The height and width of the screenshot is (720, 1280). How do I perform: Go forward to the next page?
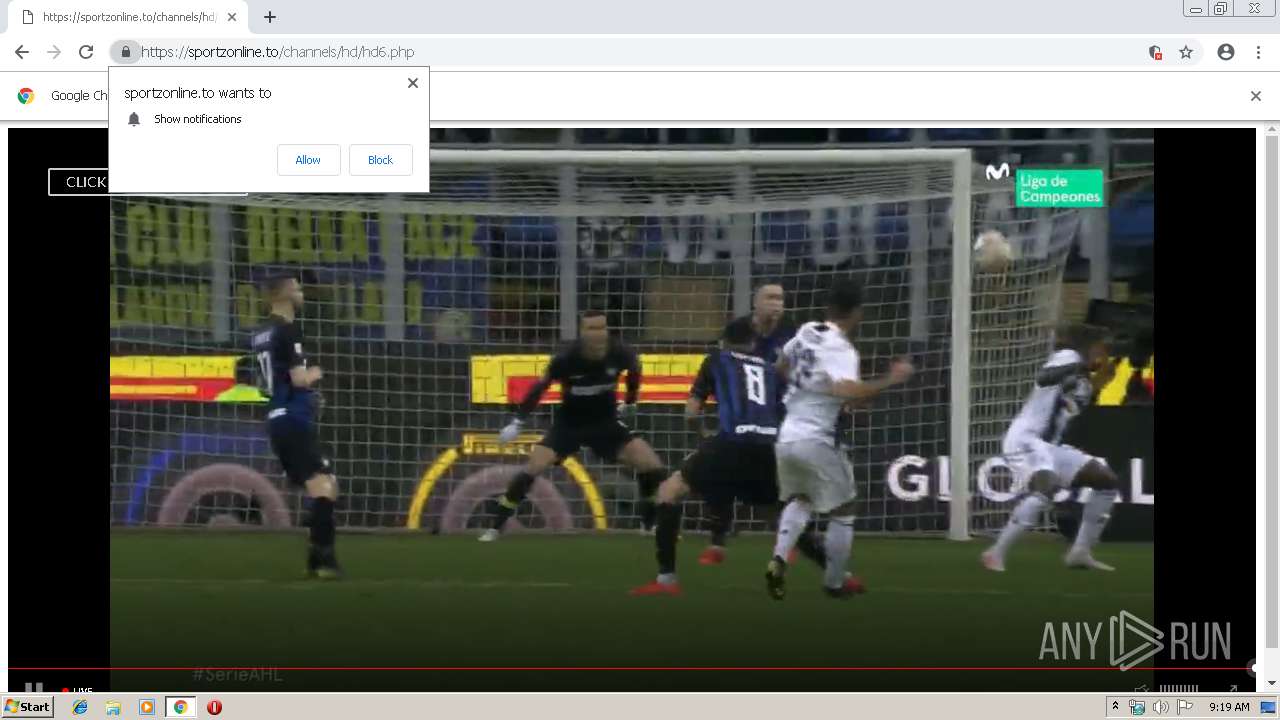click(x=54, y=52)
